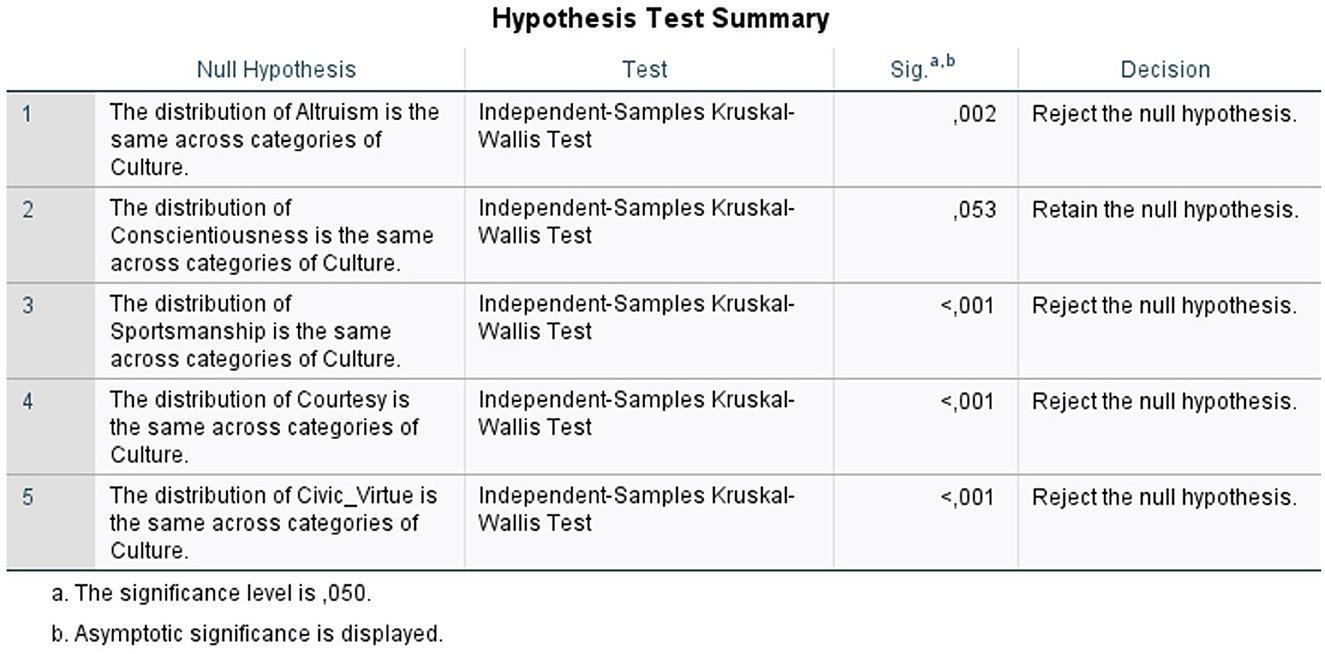Select the Null Hypothesis column header

(x=276, y=69)
